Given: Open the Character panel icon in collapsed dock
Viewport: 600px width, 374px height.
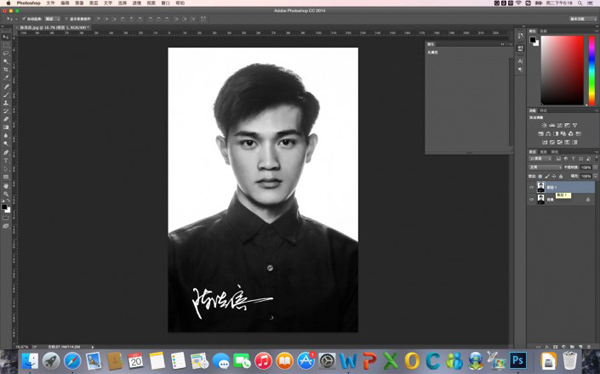Looking at the screenshot, I should point(520,61).
